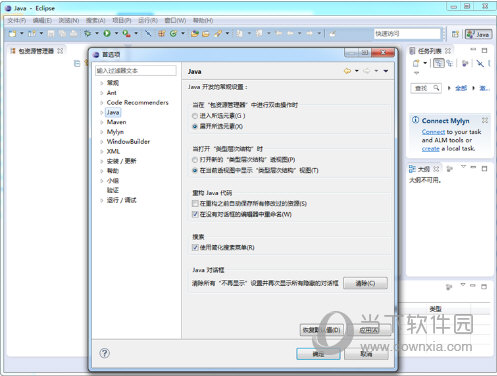The height and width of the screenshot is (376, 497).
Task: Expand the 常规 tree node
Action: (x=101, y=83)
